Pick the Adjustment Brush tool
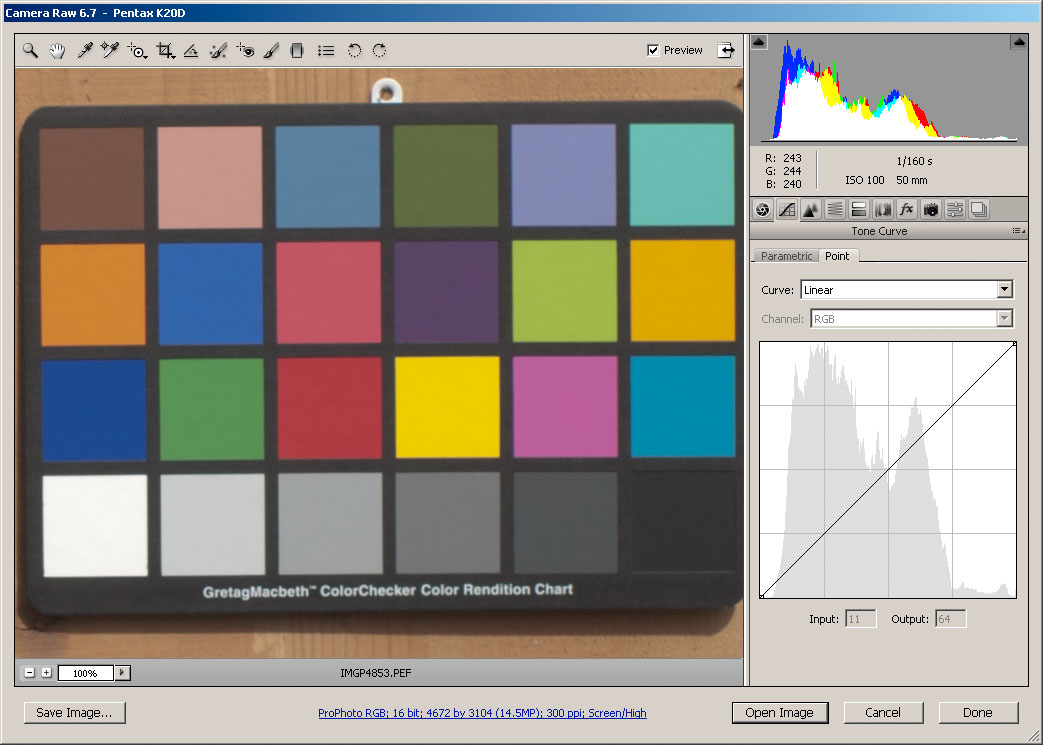Screen dimensions: 1043x745 (x=271, y=51)
